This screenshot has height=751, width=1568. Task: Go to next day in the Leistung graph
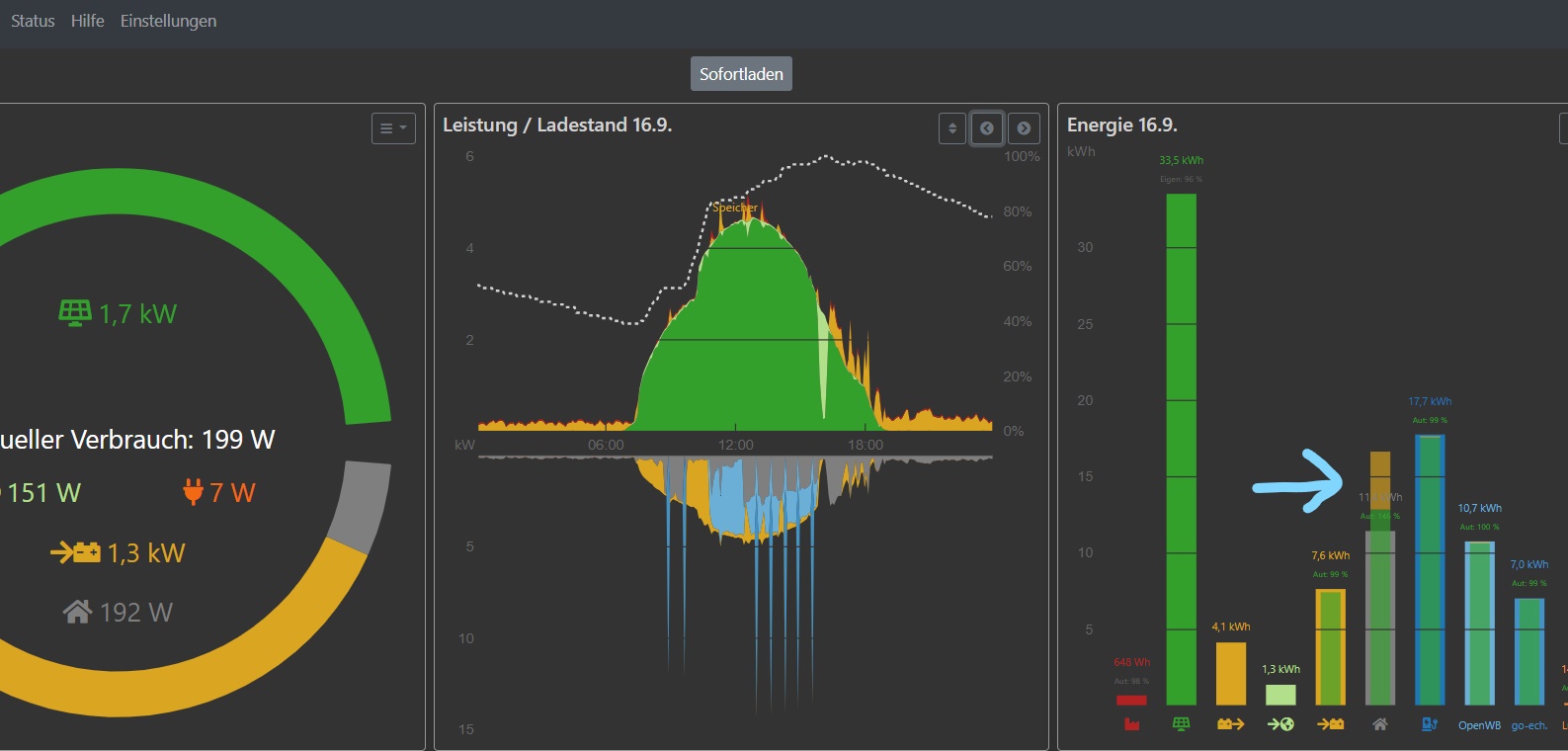1024,128
